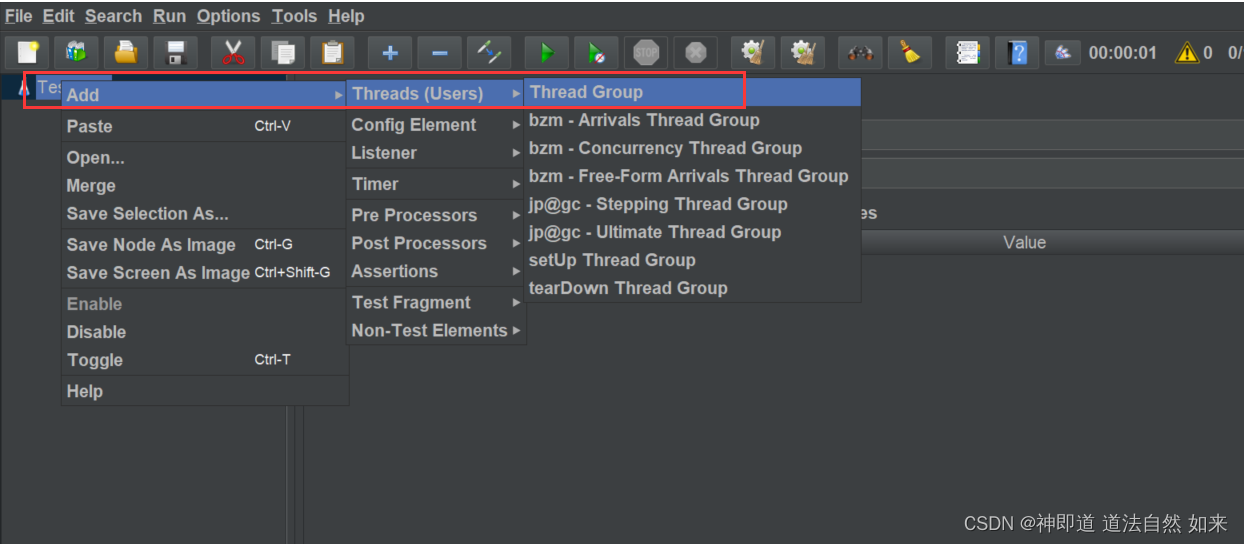Screen dimensions: 1244x544
Task: Expand the Listener submenu
Action: tap(435, 153)
